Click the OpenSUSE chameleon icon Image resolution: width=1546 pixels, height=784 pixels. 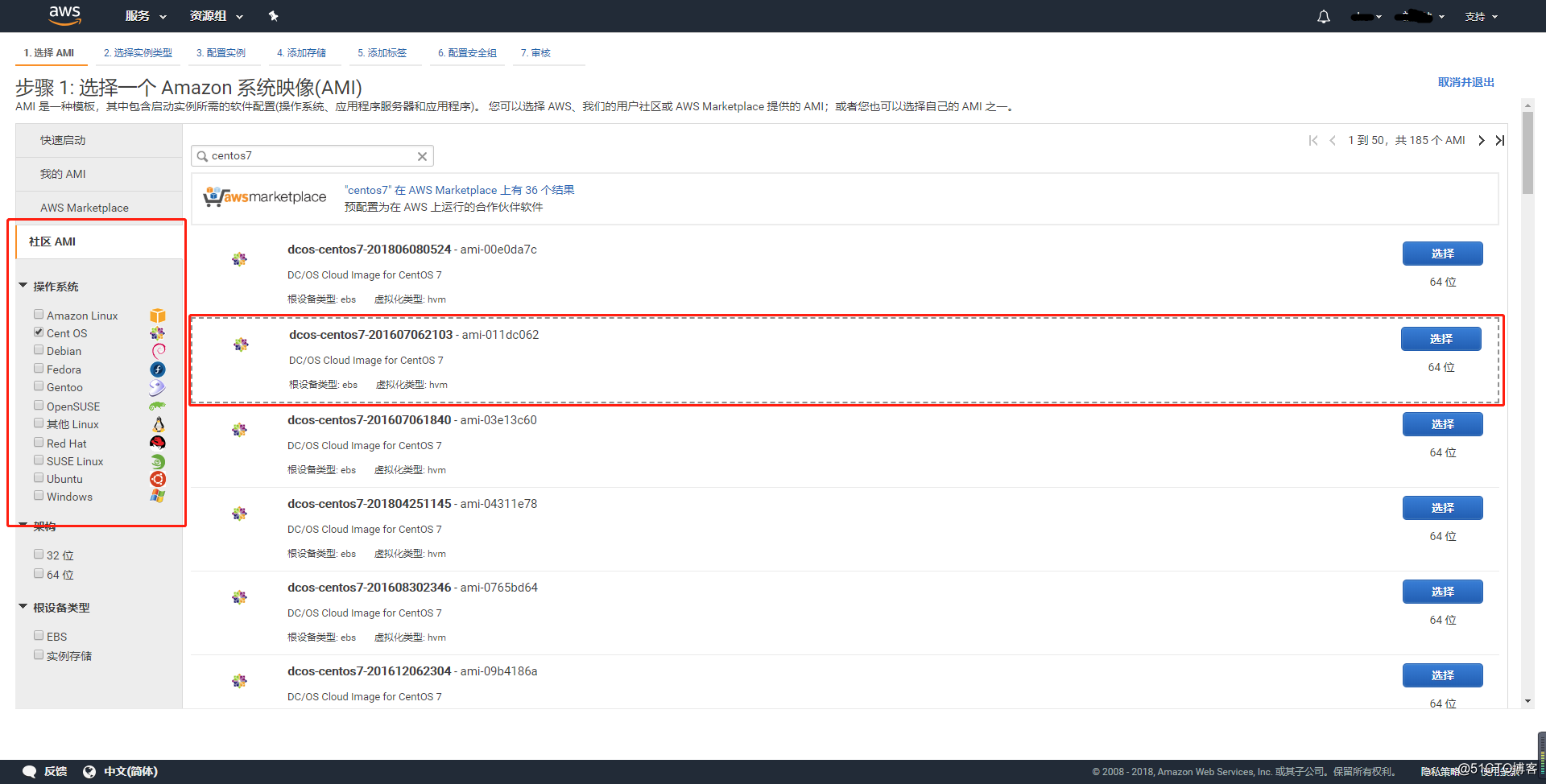click(x=157, y=406)
